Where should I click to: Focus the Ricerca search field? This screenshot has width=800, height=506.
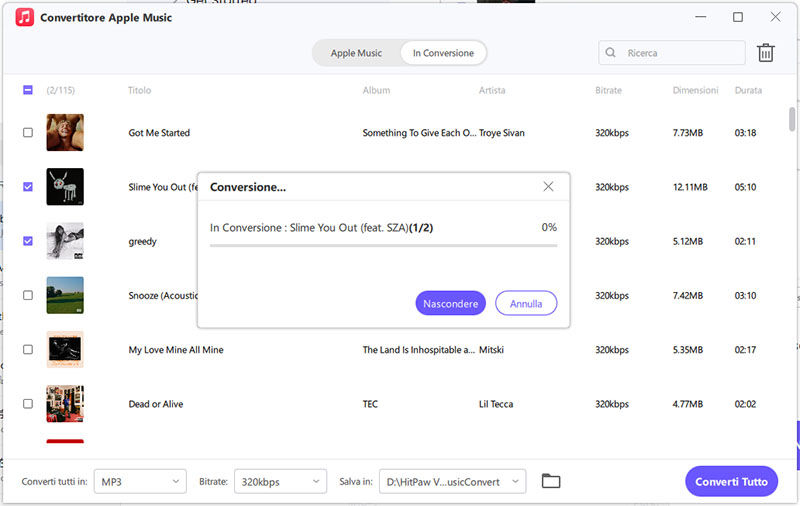671,53
